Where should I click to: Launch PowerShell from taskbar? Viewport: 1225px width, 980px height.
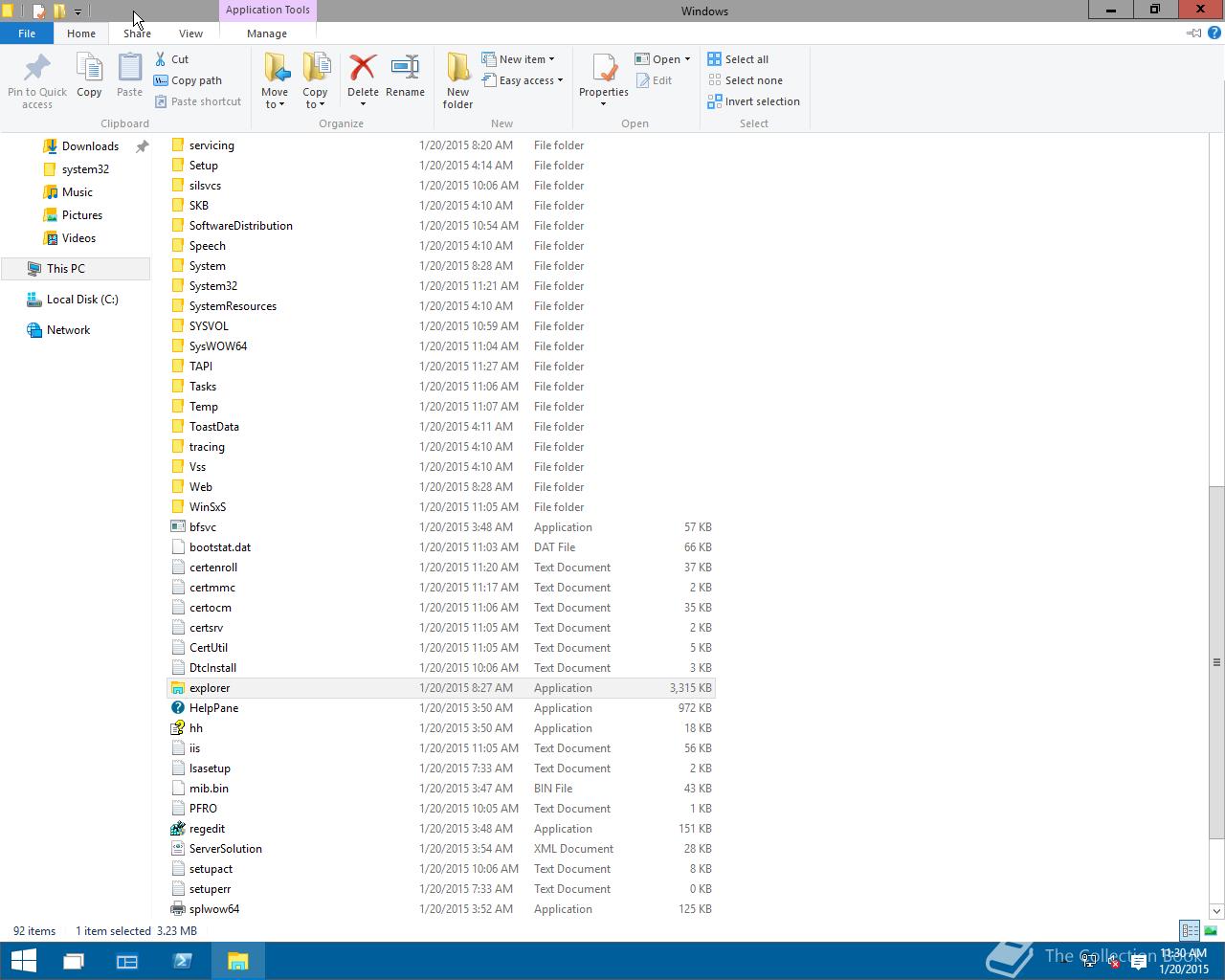pyautogui.click(x=182, y=961)
